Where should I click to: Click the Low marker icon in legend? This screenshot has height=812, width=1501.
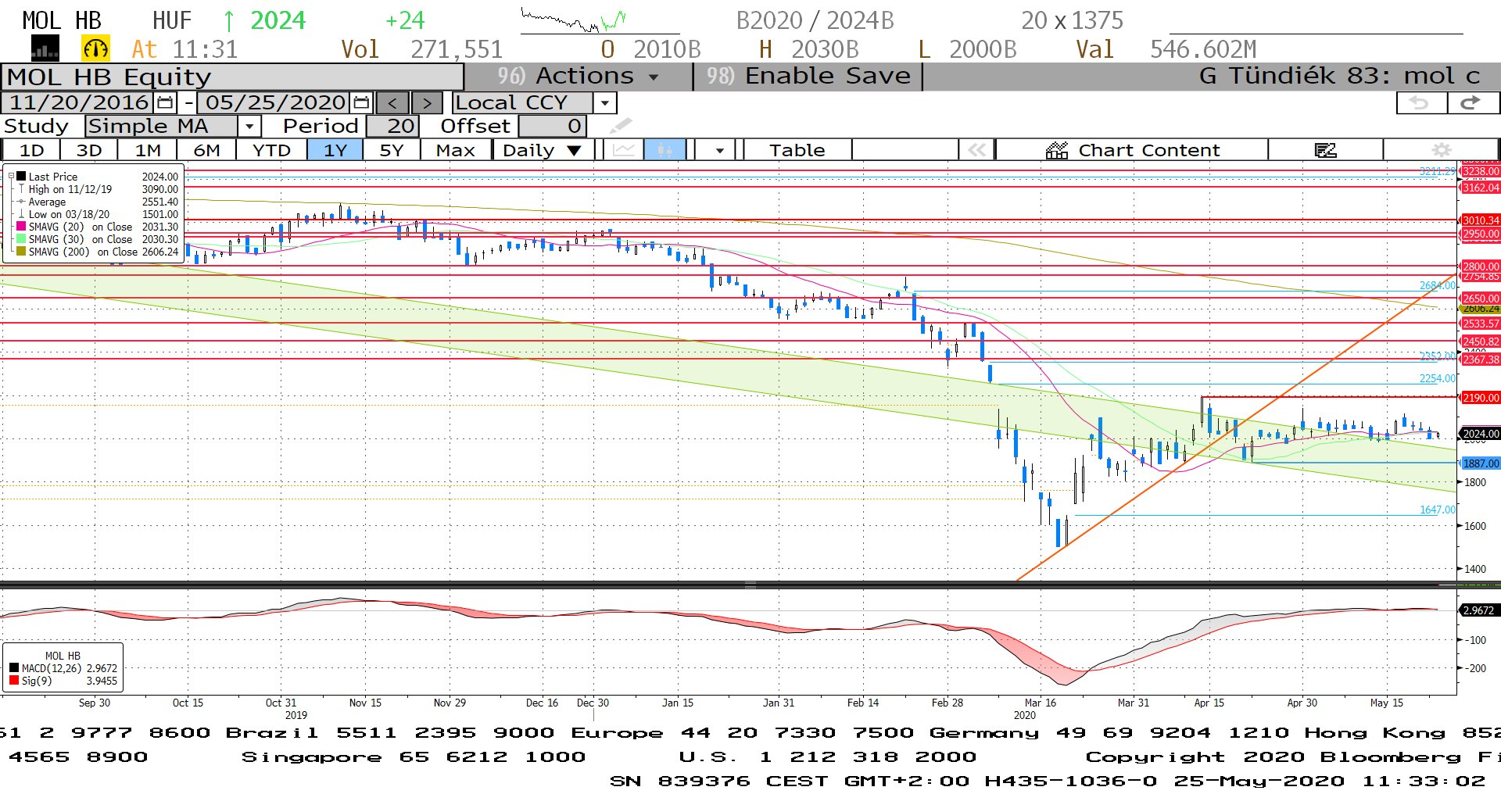22,214
